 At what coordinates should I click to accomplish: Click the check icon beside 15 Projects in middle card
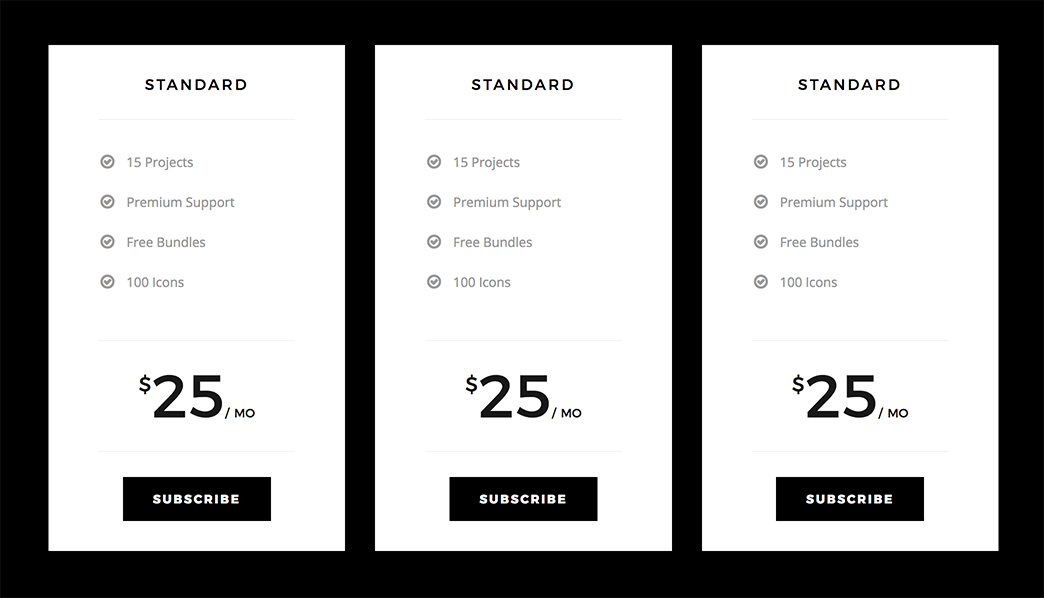point(434,162)
